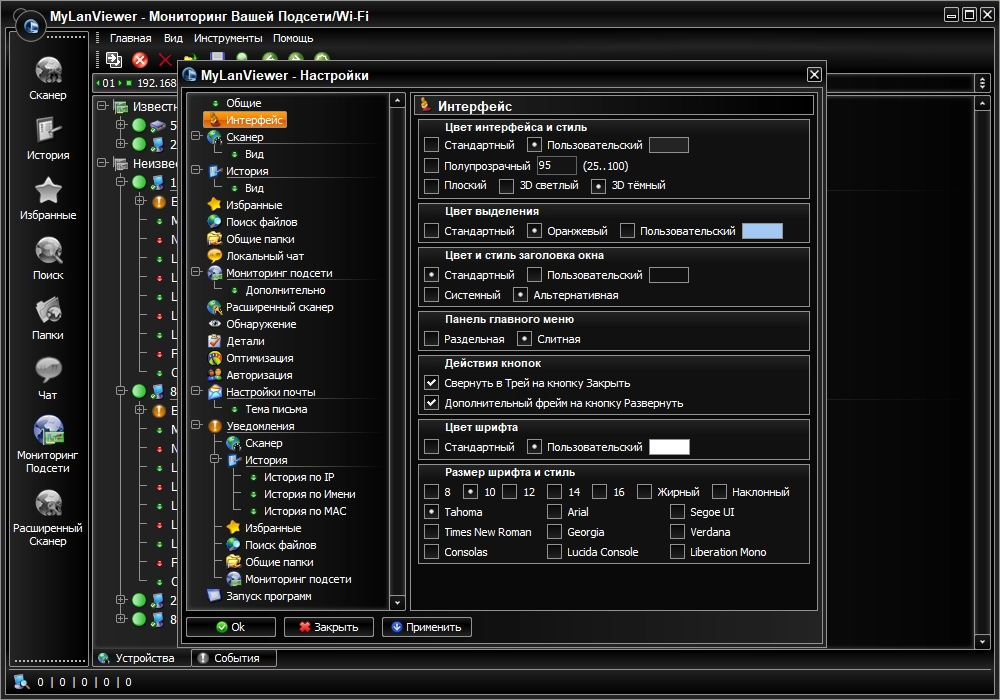Click the transparency value field showing 95
1000x700 pixels.
tap(556, 166)
